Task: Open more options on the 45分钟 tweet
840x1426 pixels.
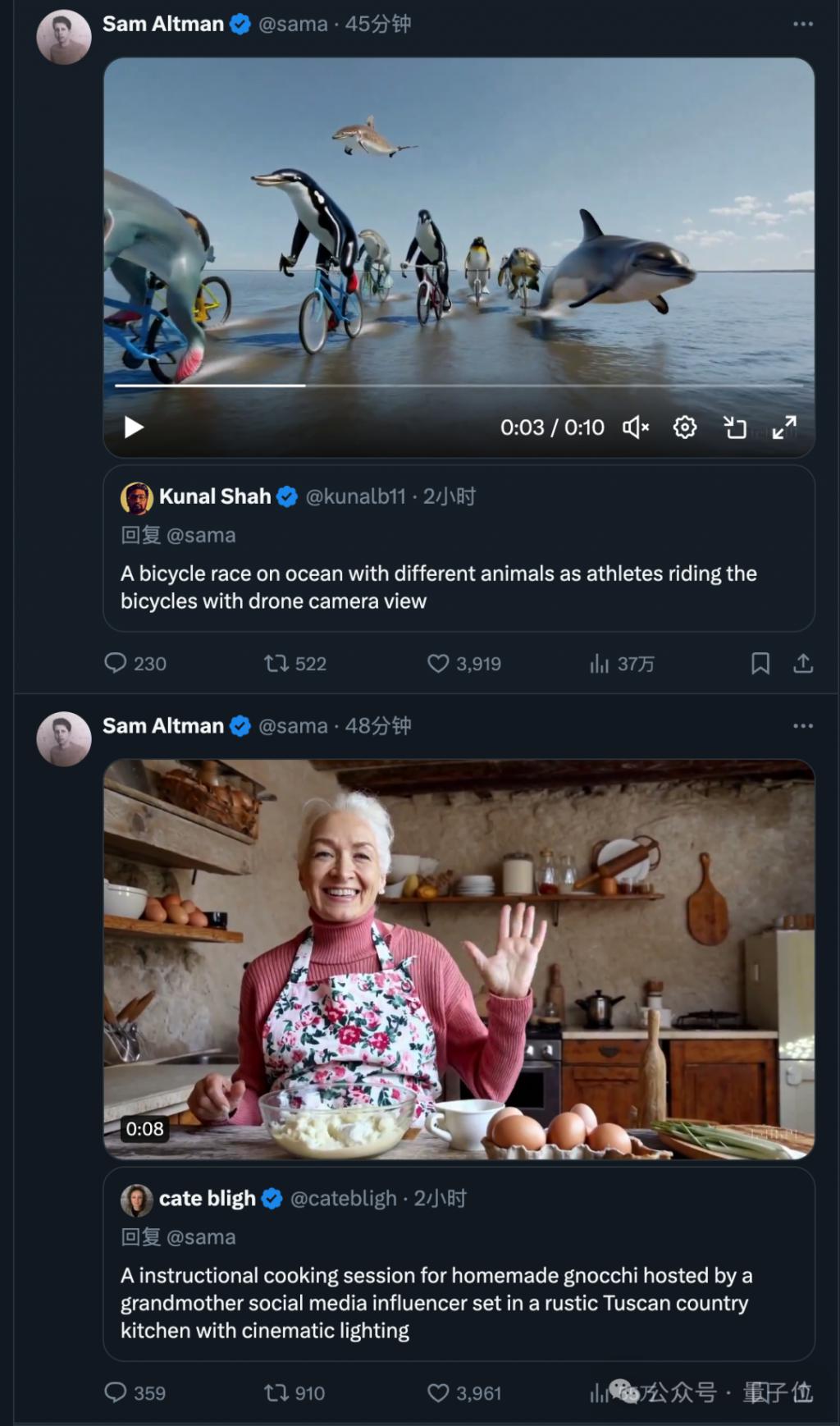Action: click(803, 25)
